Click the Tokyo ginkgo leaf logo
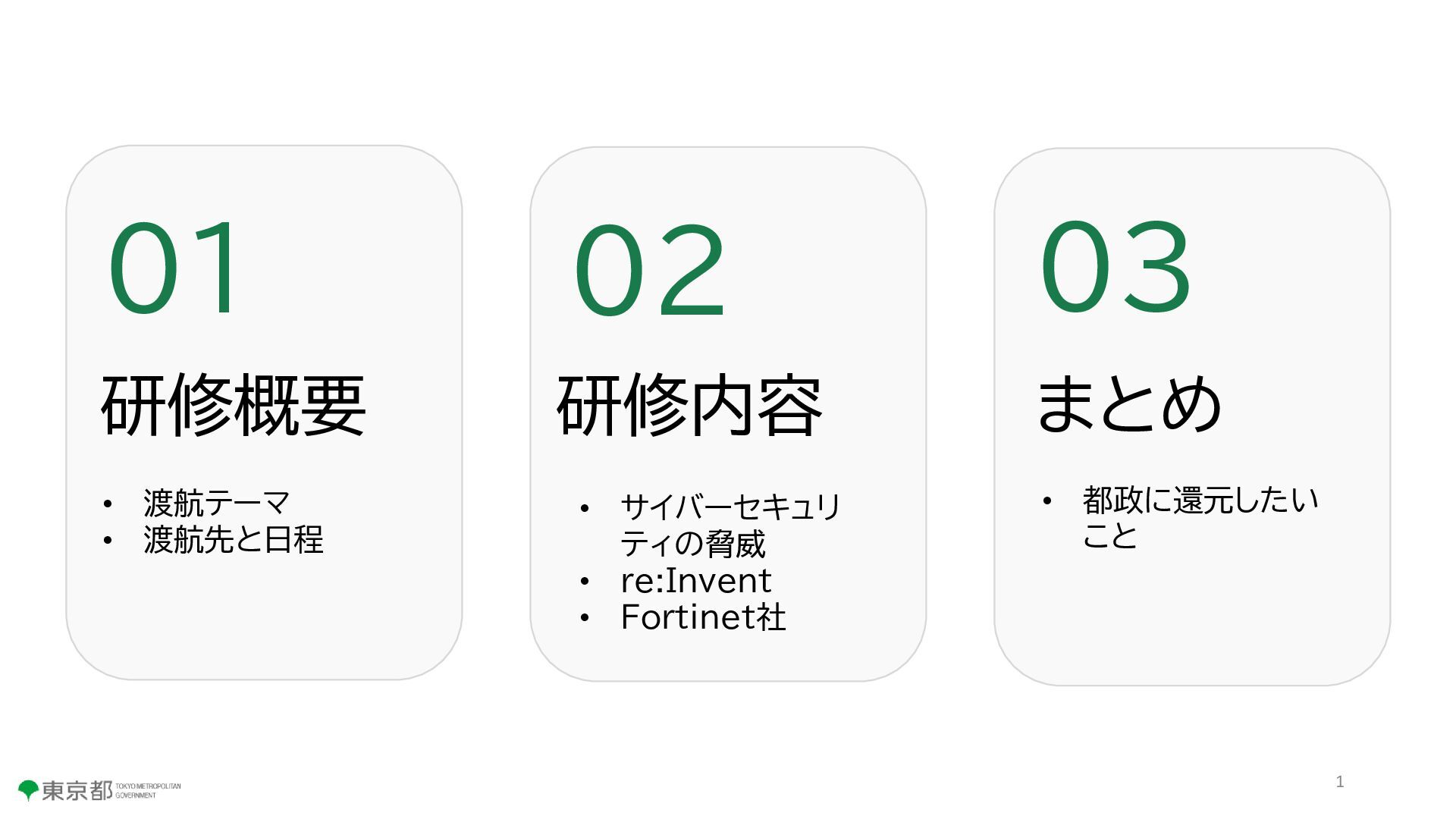The image size is (1456, 819). click(28, 790)
